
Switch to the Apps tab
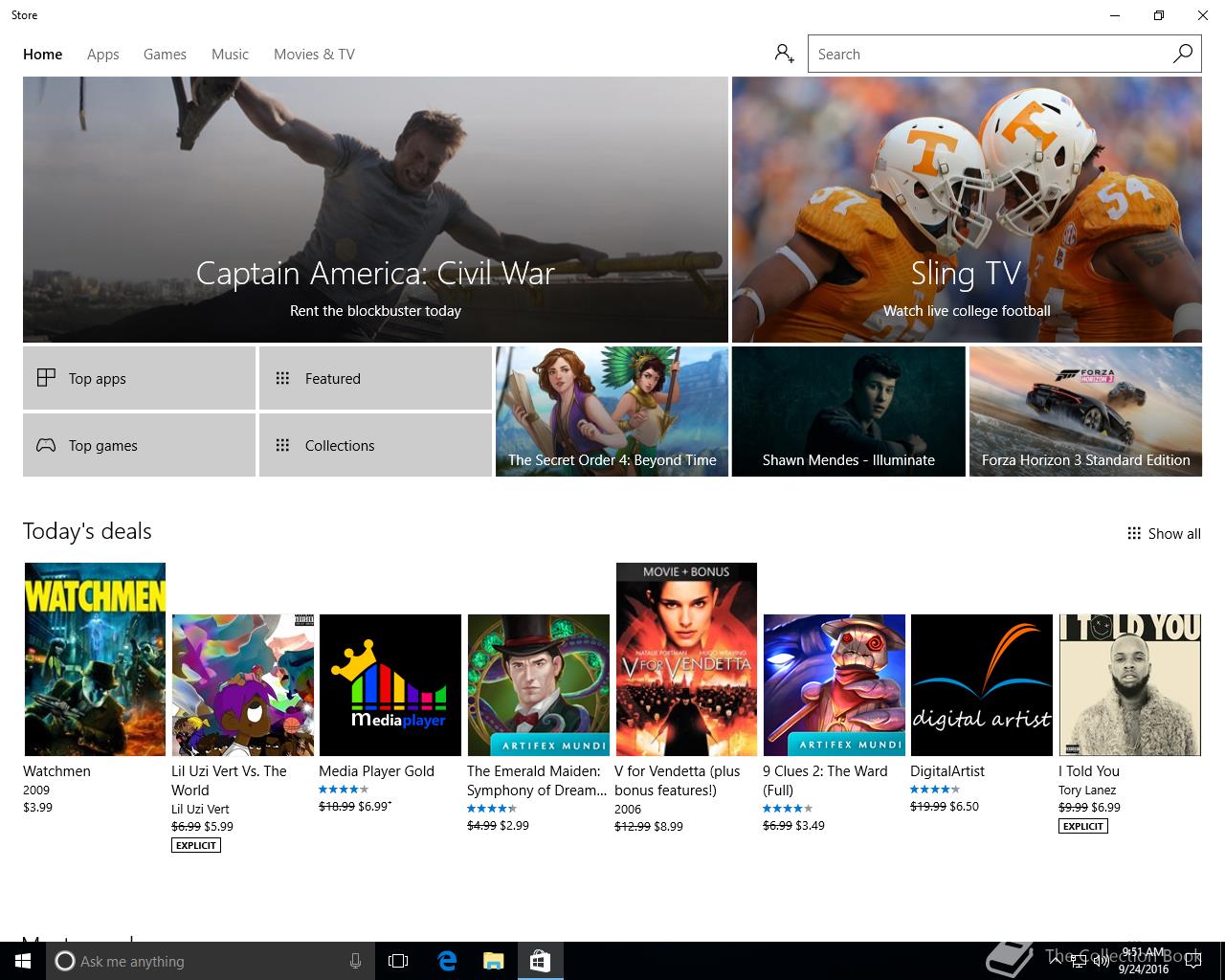103,54
